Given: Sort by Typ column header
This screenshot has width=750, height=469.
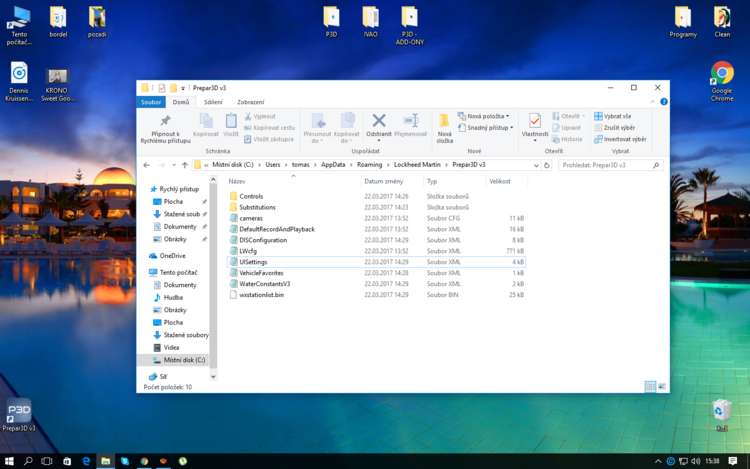Looking at the screenshot, I should pos(454,181).
